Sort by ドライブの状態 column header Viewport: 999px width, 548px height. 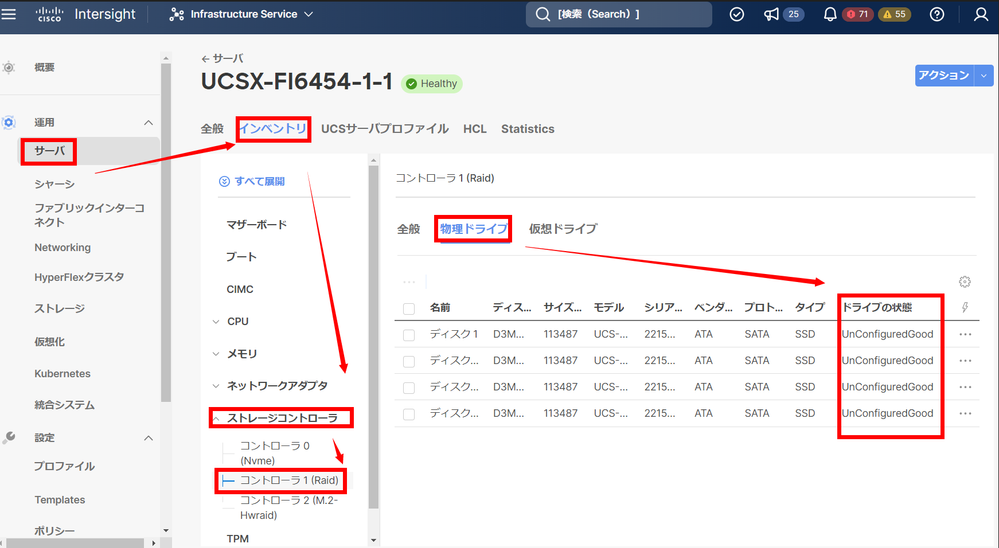(877, 307)
